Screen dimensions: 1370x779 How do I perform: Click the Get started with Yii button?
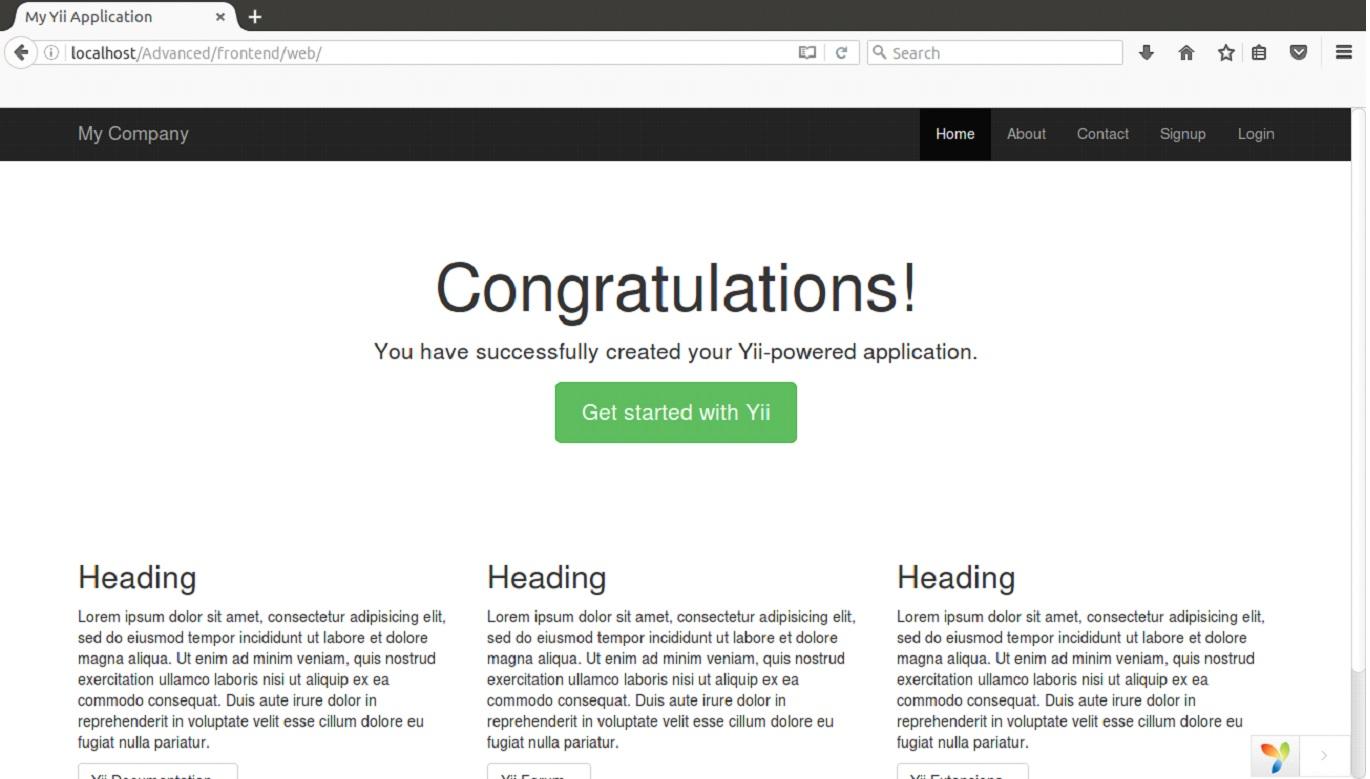pos(676,412)
